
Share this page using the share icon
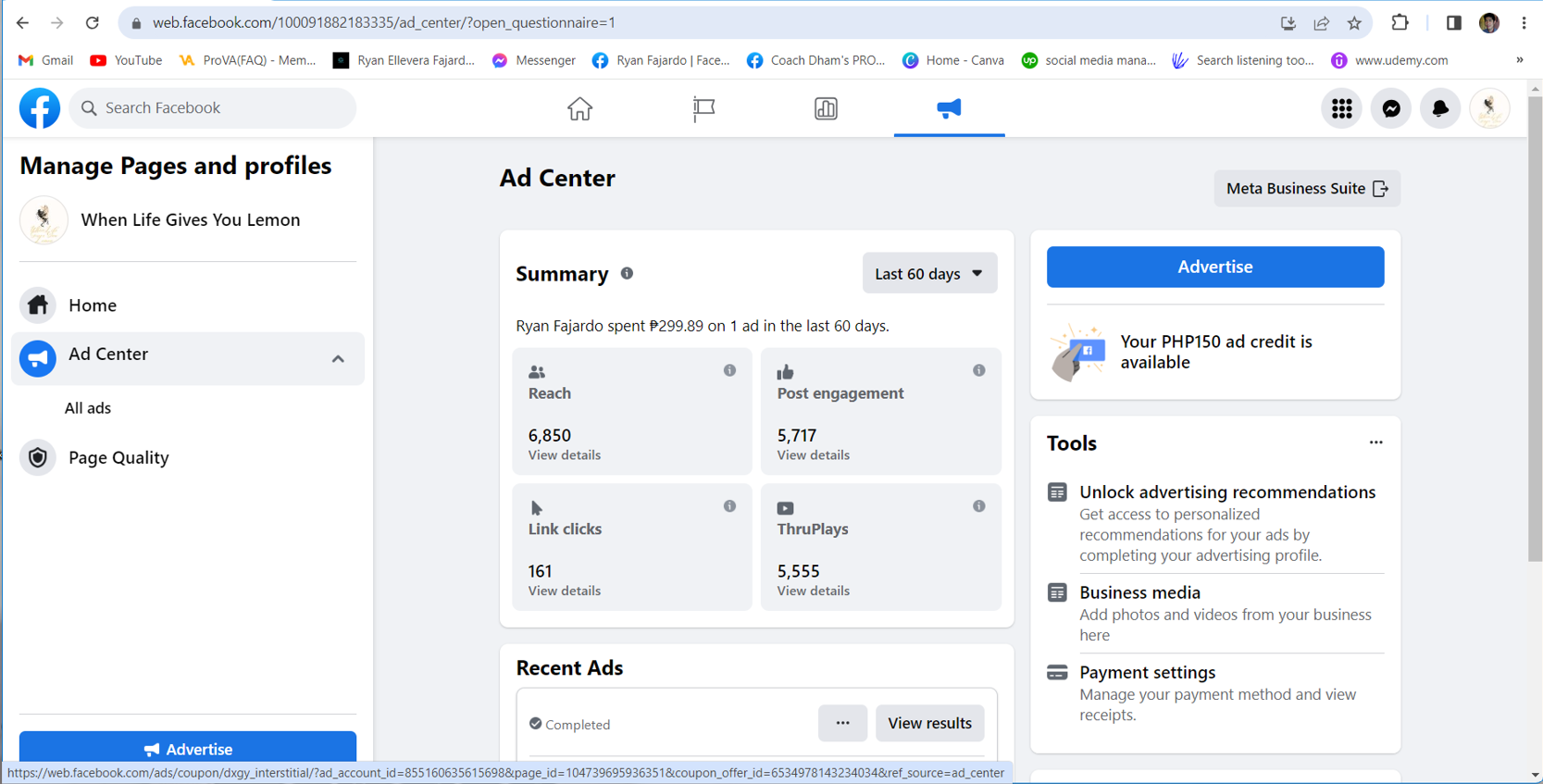[1321, 23]
